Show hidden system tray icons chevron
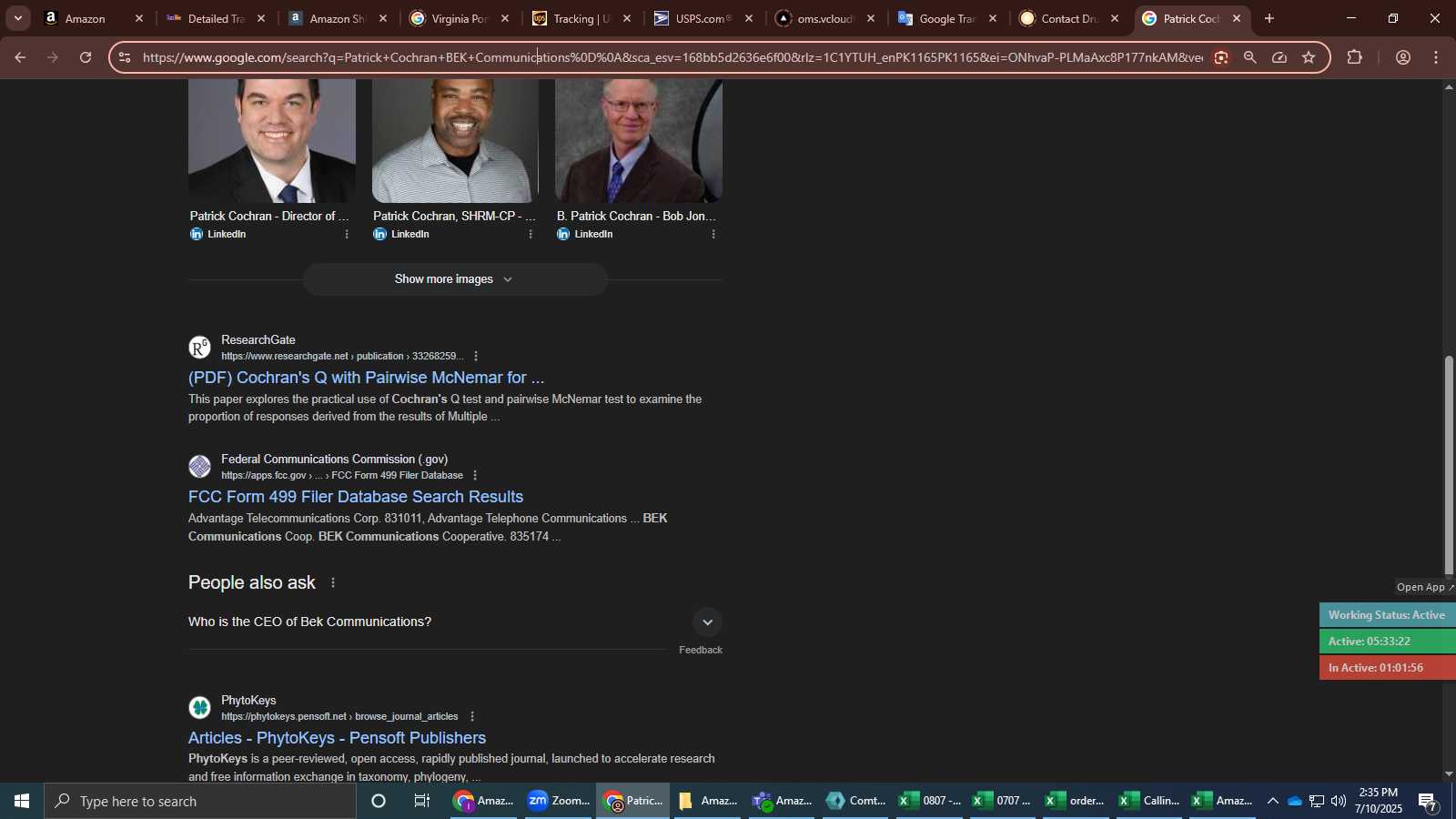Screen dimensions: 1456x819 (x=1272, y=801)
